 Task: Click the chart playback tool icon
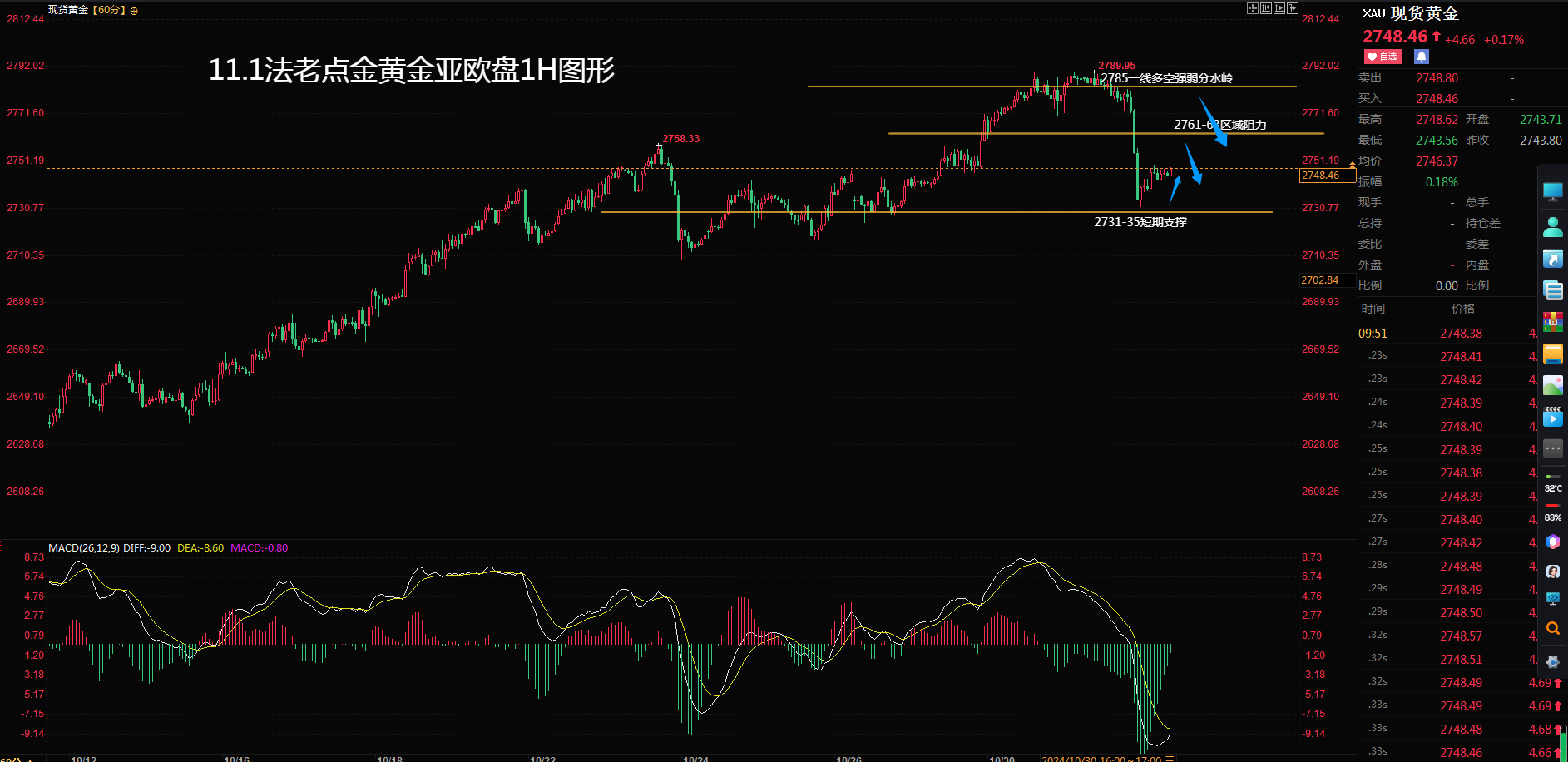(1279, 8)
